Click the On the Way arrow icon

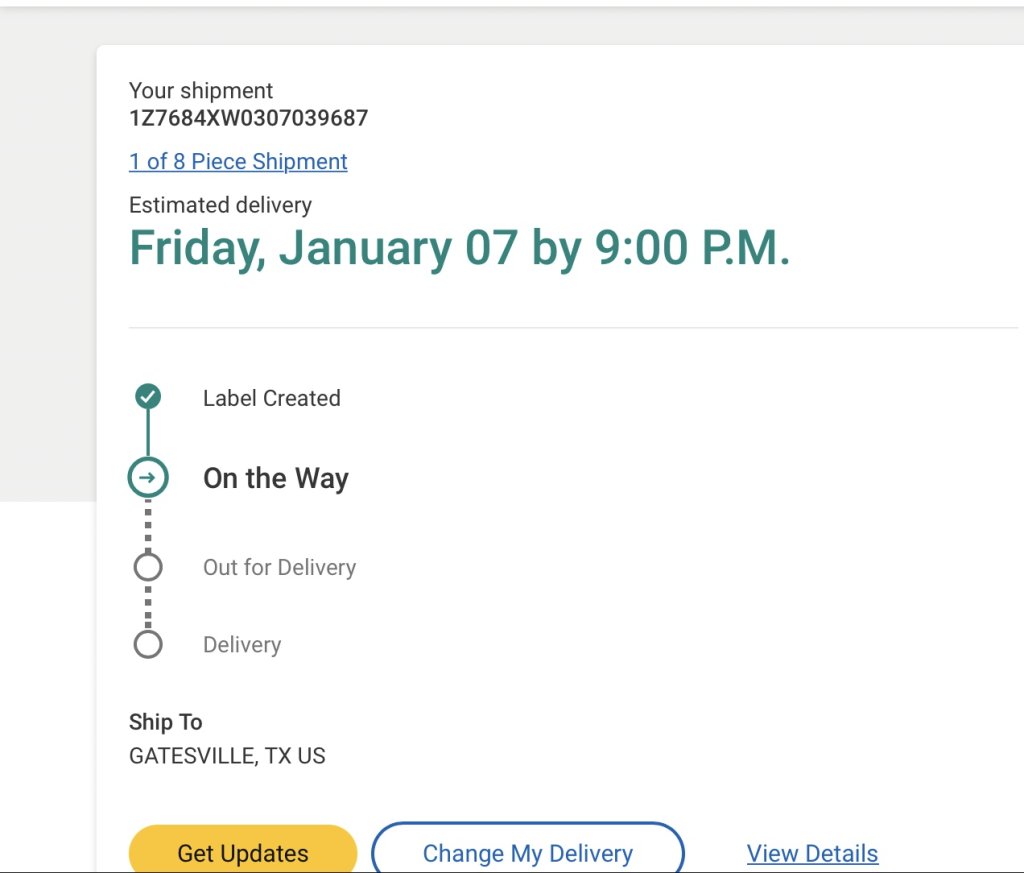[148, 477]
